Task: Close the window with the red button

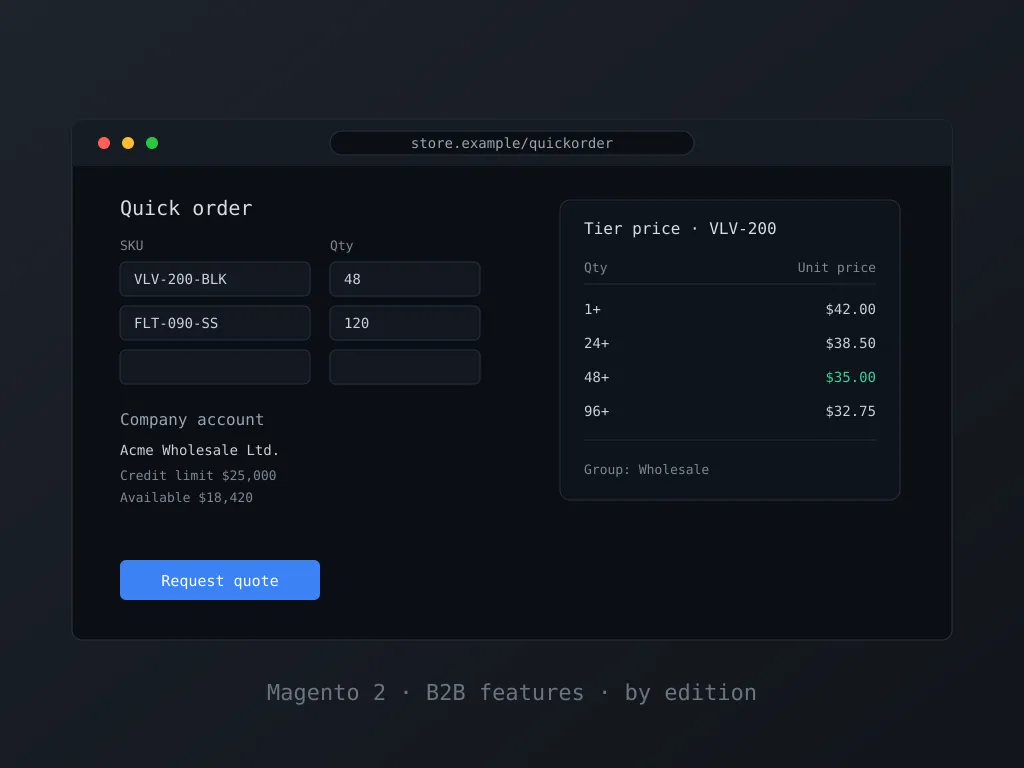Action: tap(104, 143)
